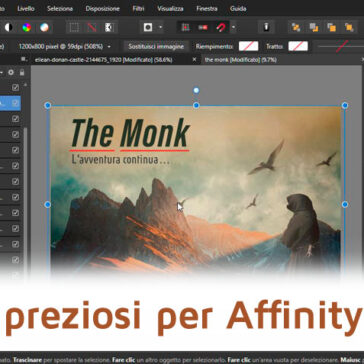Open the Disposizione menu
The height and width of the screenshot is (364, 364).
point(102,8)
